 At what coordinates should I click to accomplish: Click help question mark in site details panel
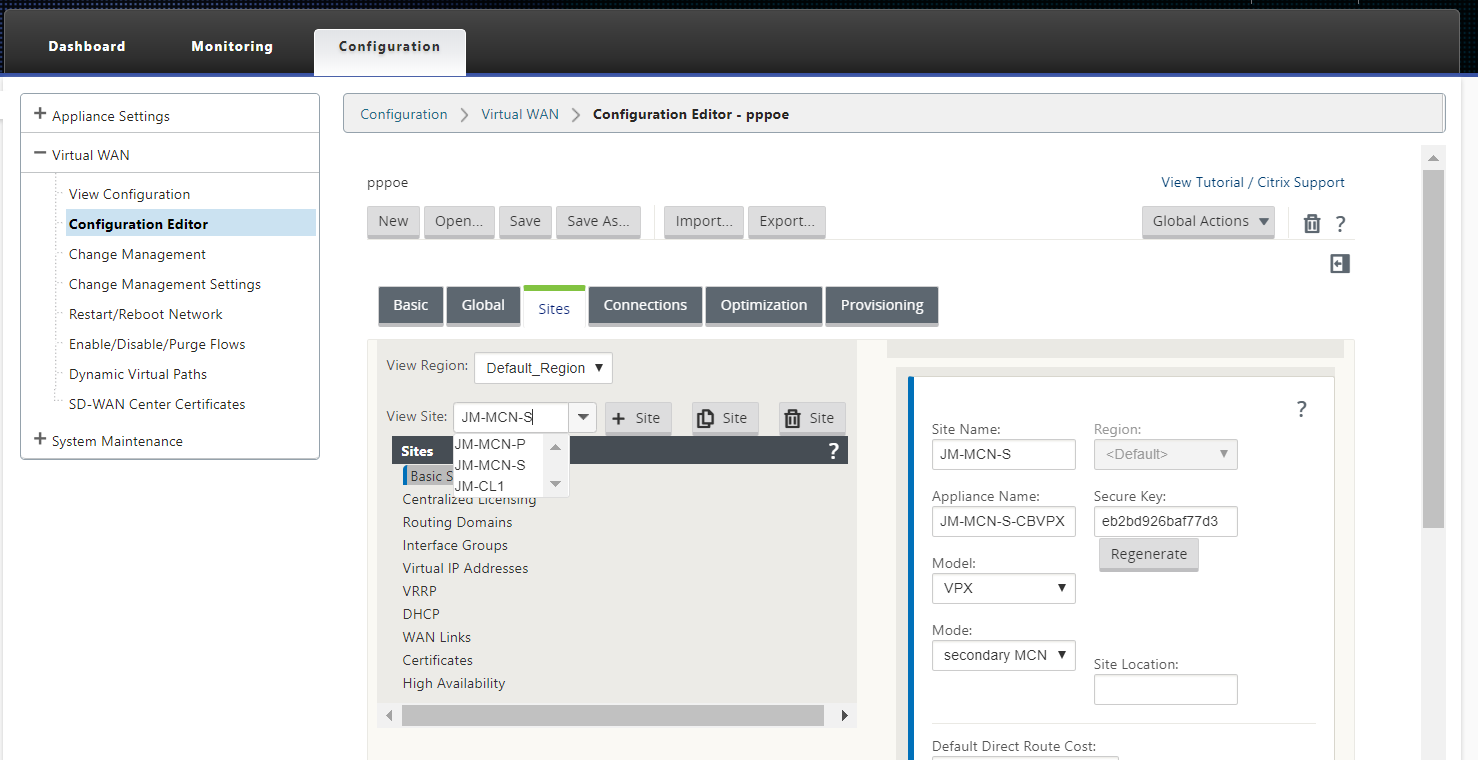pos(1301,409)
